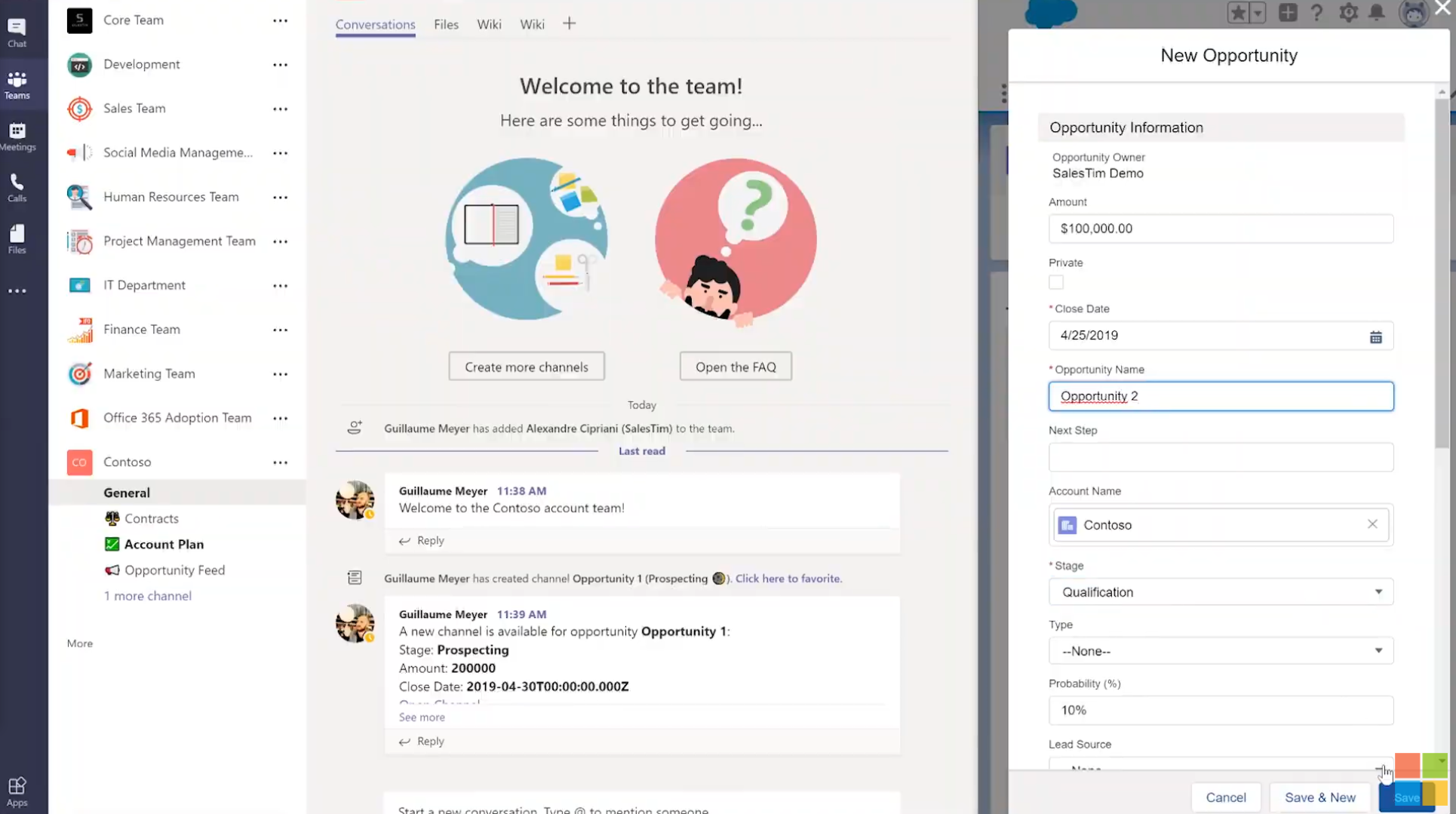The width and height of the screenshot is (1456, 814).
Task: Open more options for Marketing Team
Action: point(280,374)
